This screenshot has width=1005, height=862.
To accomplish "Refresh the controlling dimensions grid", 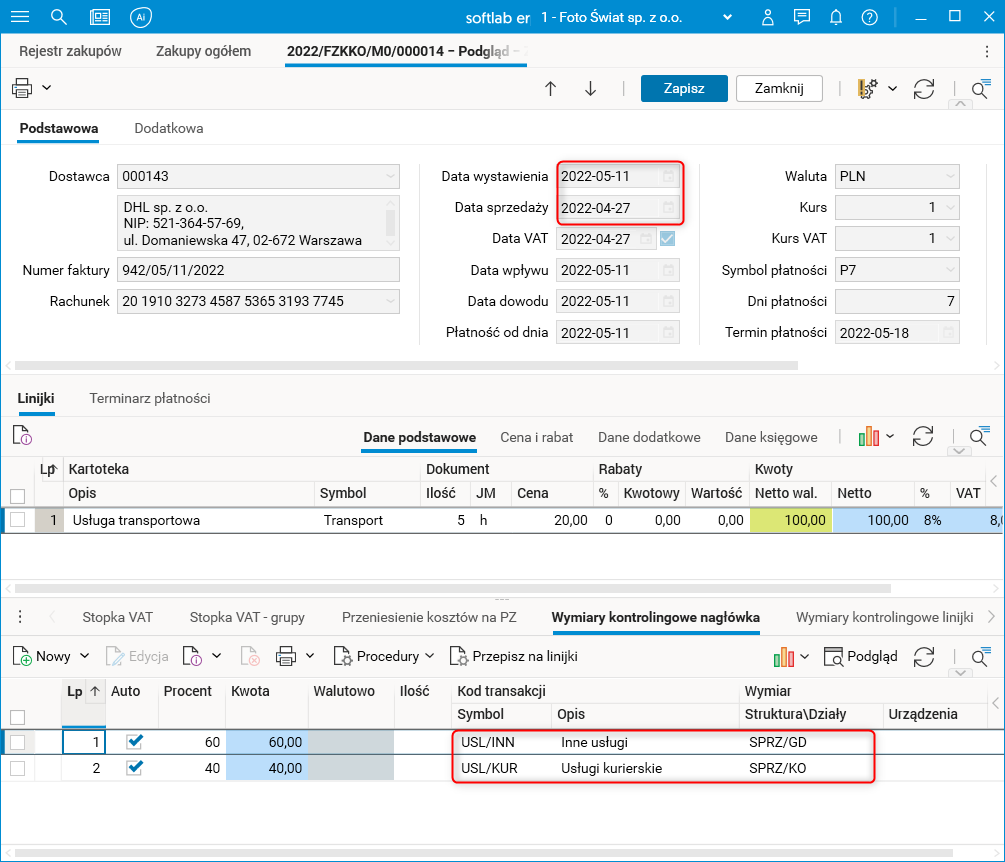I will point(924,656).
